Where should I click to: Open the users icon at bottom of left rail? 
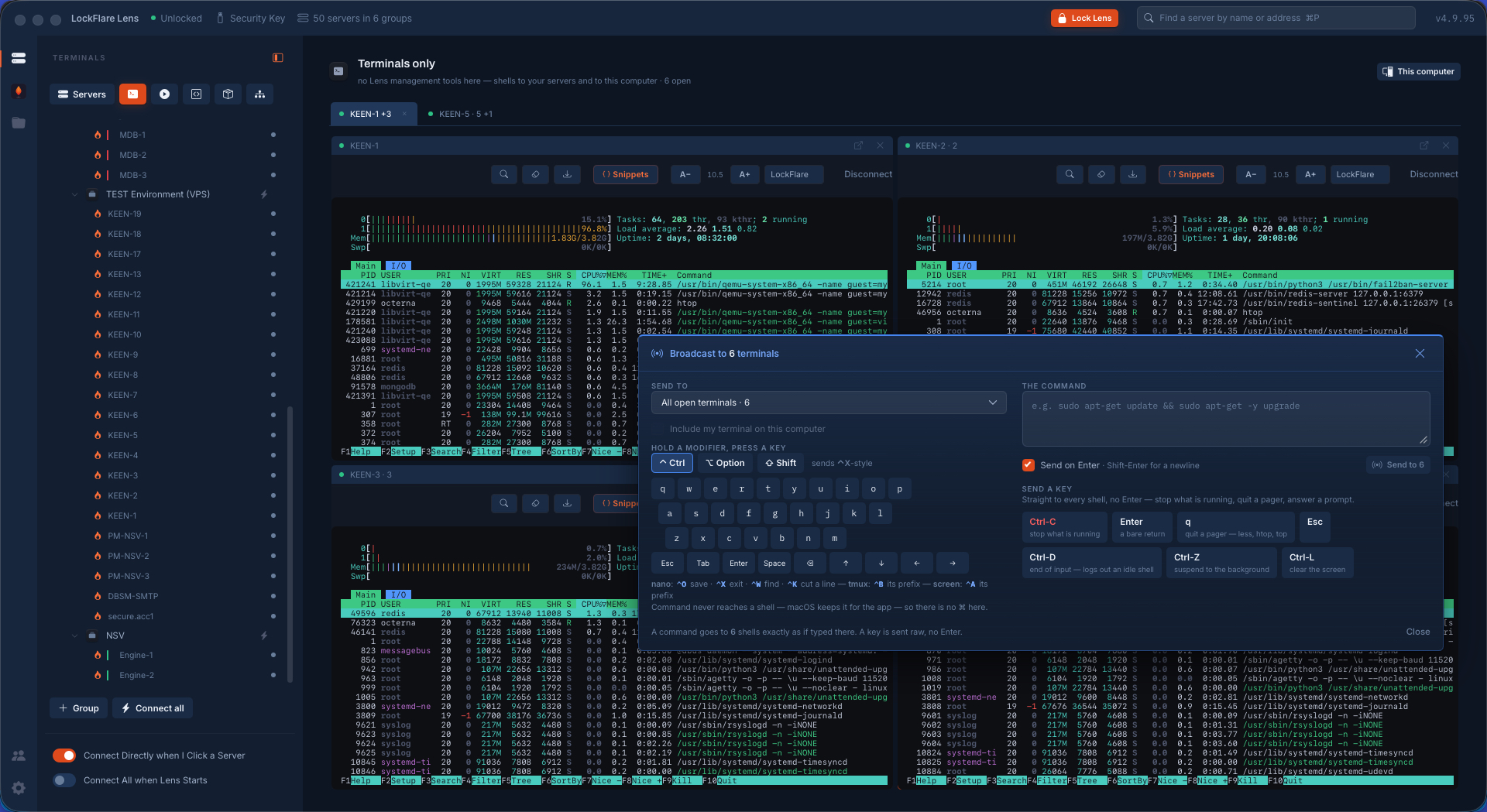[x=19, y=755]
